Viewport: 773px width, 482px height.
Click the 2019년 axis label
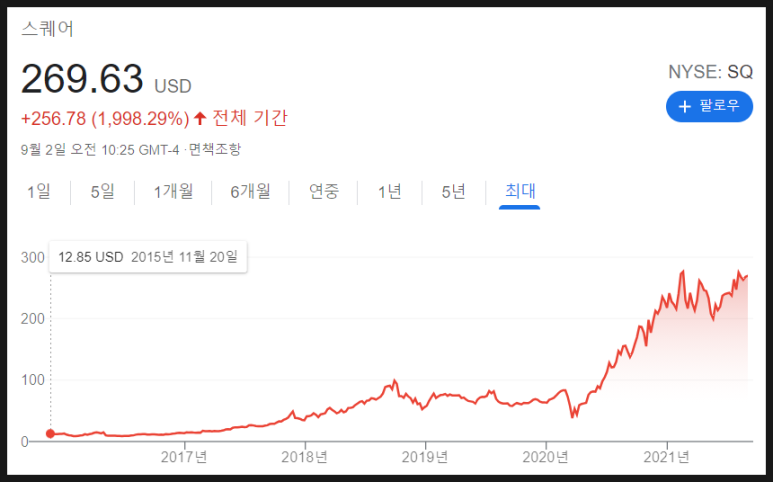(425, 457)
